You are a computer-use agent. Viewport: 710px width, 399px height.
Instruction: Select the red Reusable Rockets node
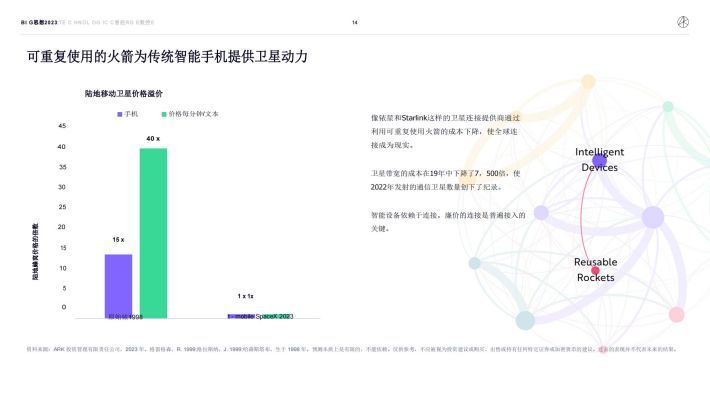pos(595,271)
